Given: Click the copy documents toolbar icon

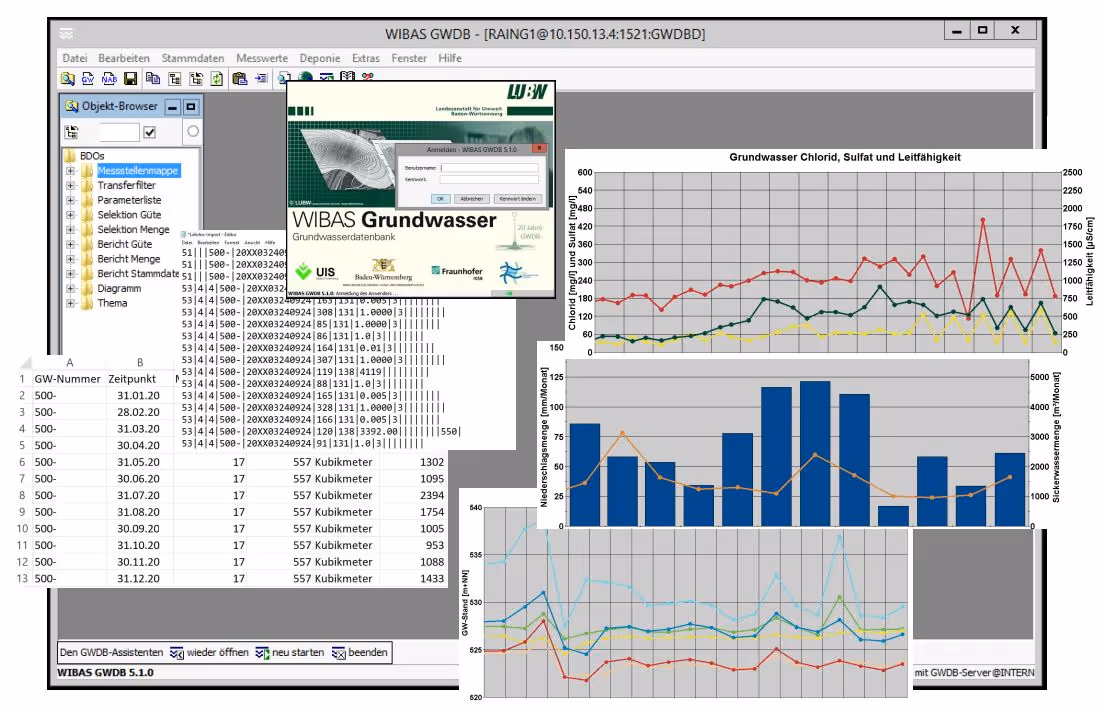Looking at the screenshot, I should pos(152,79).
